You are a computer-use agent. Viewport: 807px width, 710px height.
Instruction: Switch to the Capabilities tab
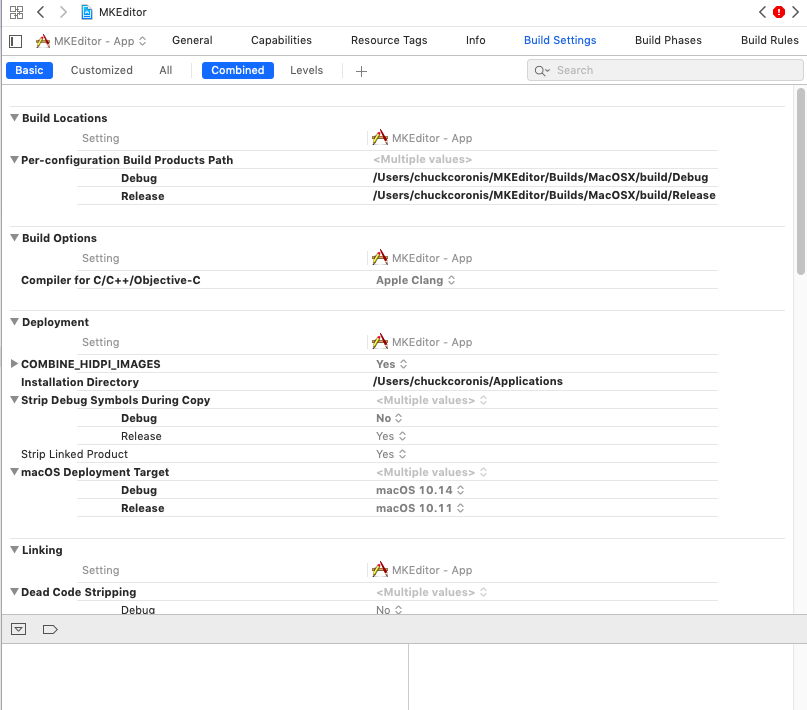(282, 40)
